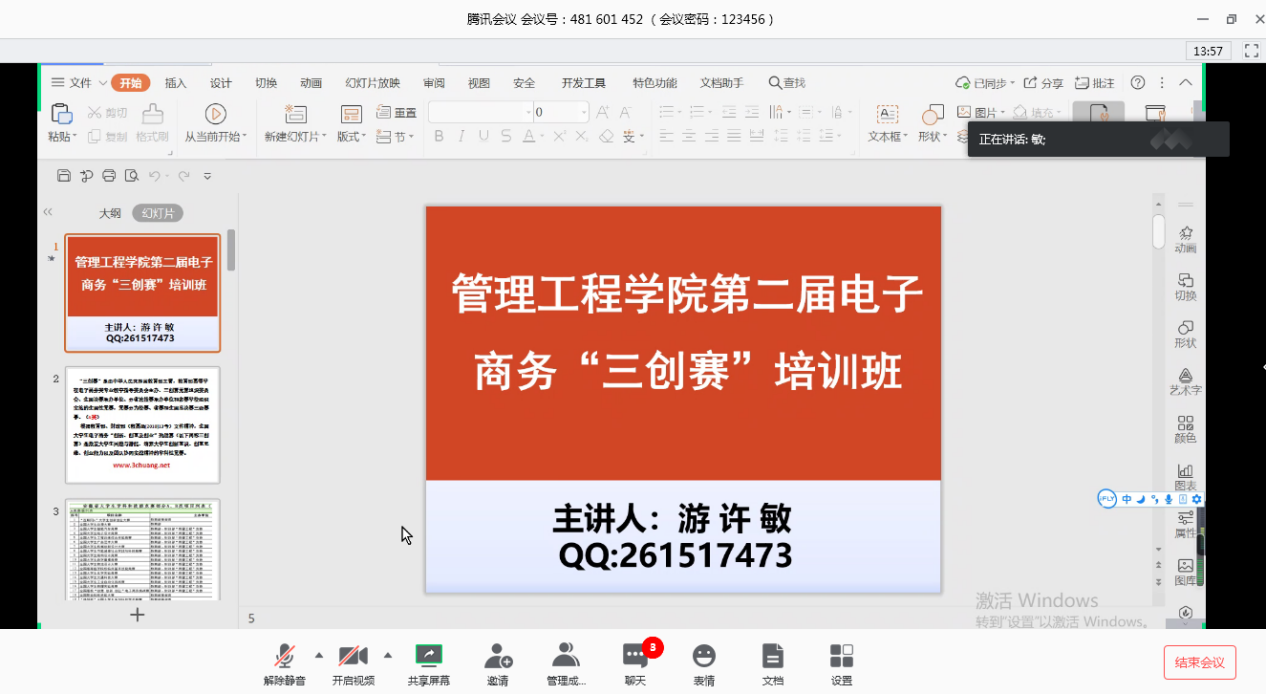This screenshot has height=694, width=1266.
Task: Switch to the 幻灯片放映 ribbon tab
Action: point(373,83)
